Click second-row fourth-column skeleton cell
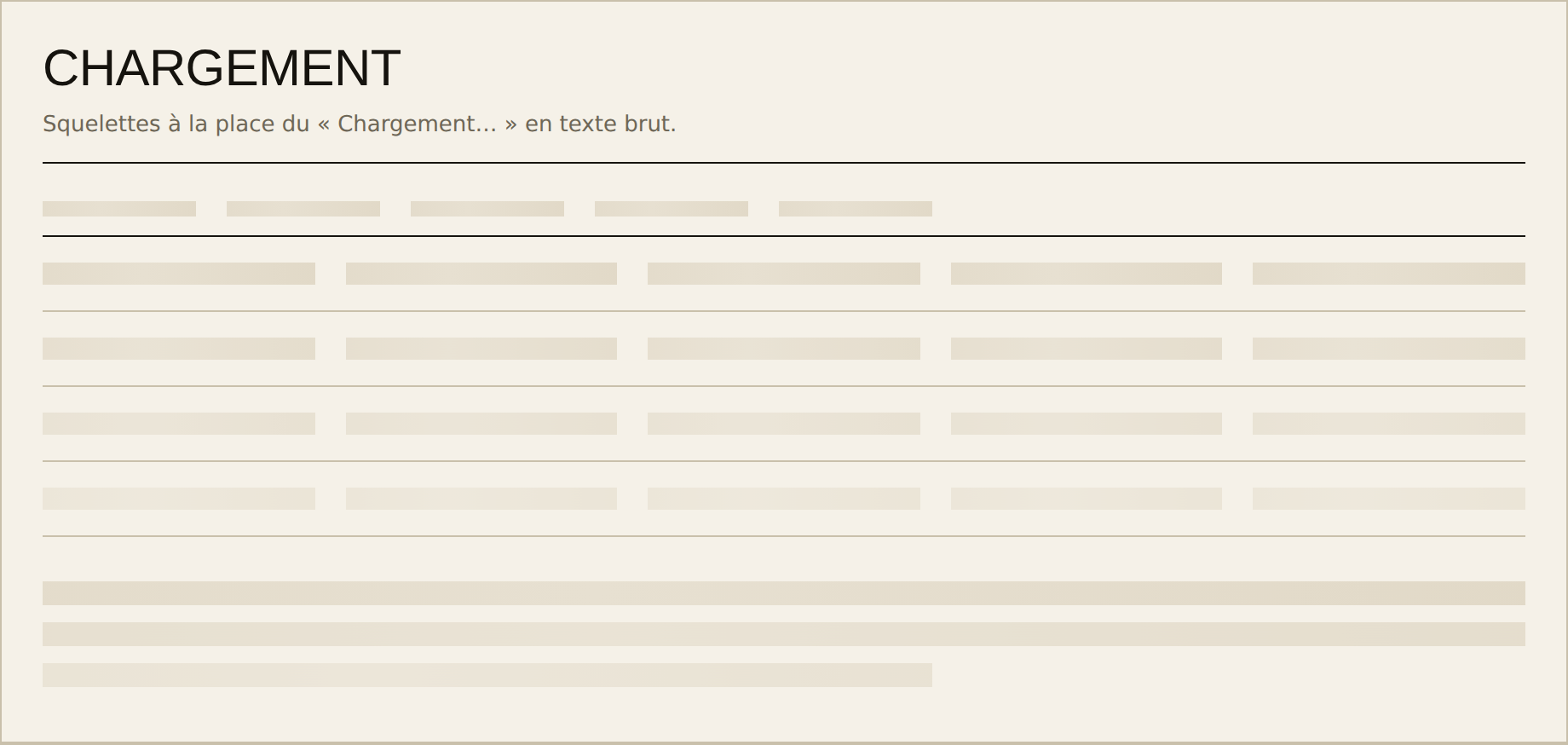 [1087, 349]
